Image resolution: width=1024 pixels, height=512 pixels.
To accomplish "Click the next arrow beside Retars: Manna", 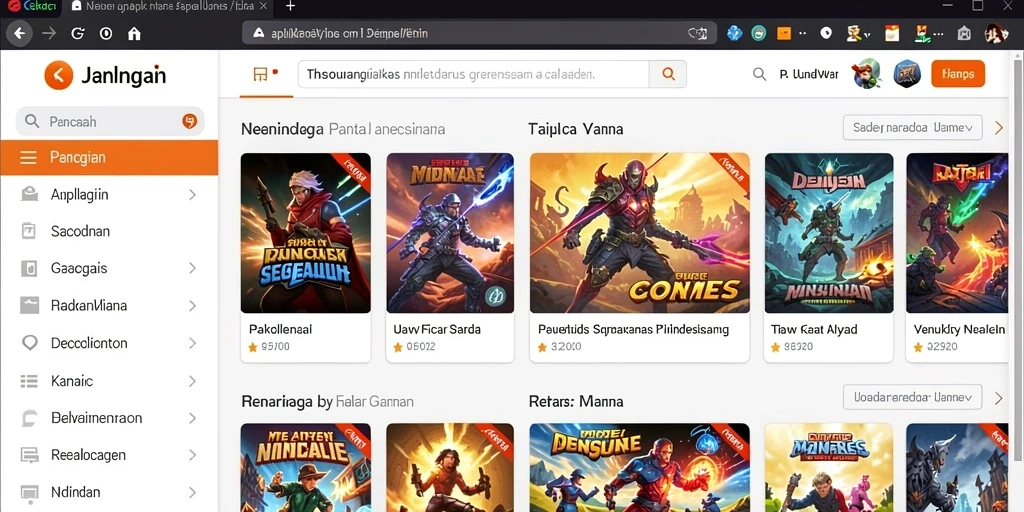I will tap(999, 398).
